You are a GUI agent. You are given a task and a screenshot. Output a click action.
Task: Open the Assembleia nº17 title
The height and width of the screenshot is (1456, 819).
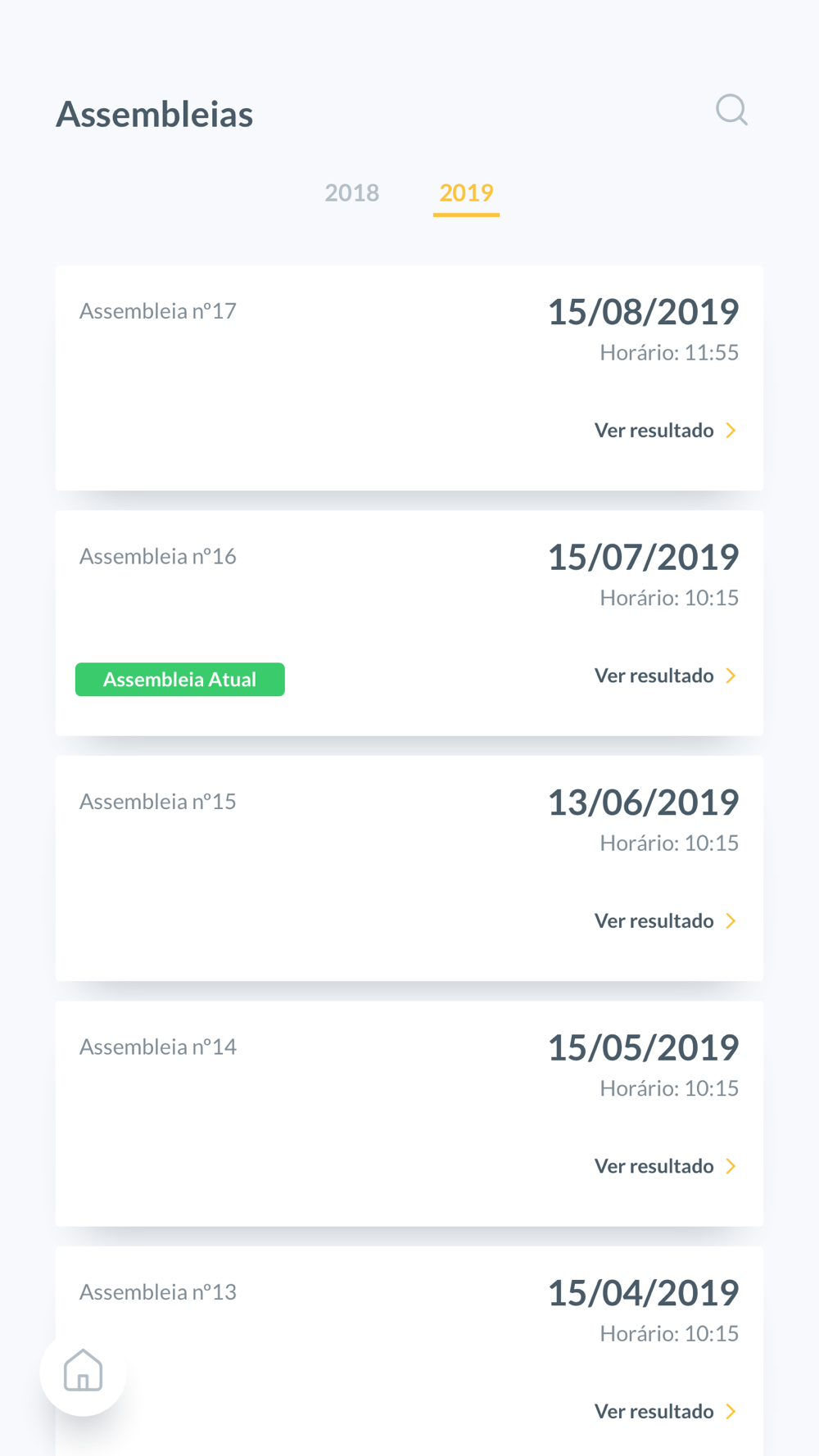[158, 311]
